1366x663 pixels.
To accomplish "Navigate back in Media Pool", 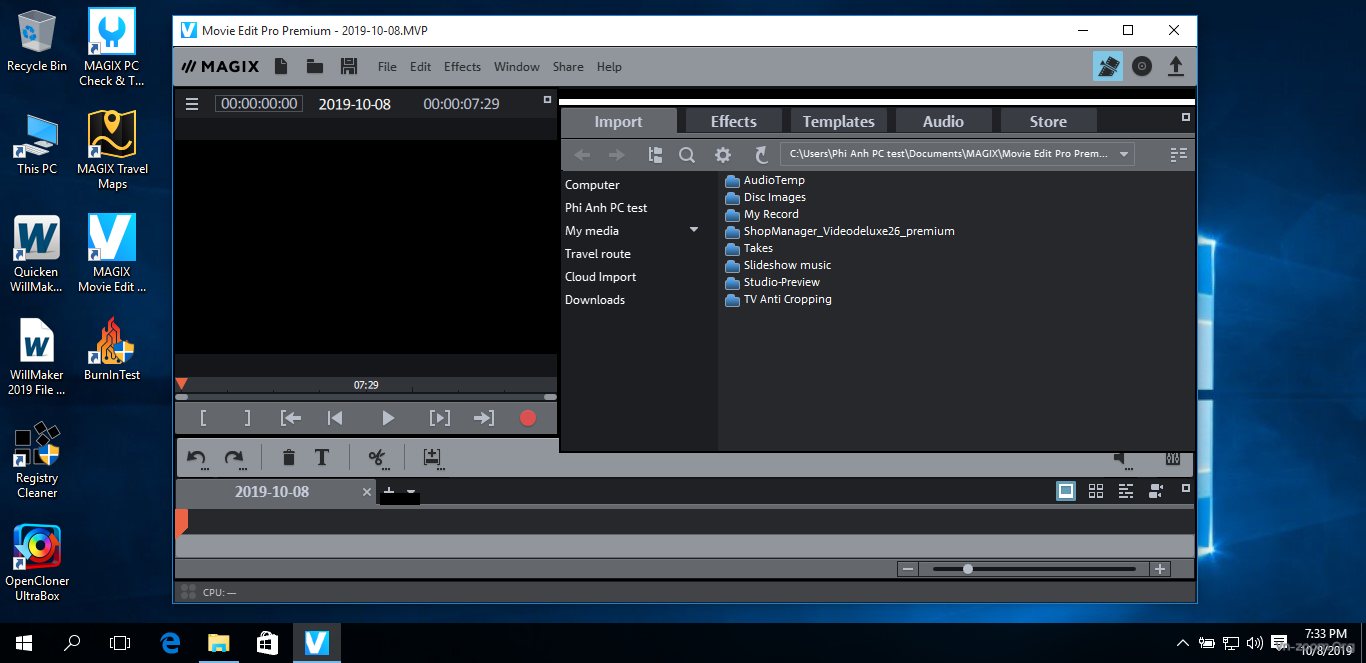I will click(582, 155).
